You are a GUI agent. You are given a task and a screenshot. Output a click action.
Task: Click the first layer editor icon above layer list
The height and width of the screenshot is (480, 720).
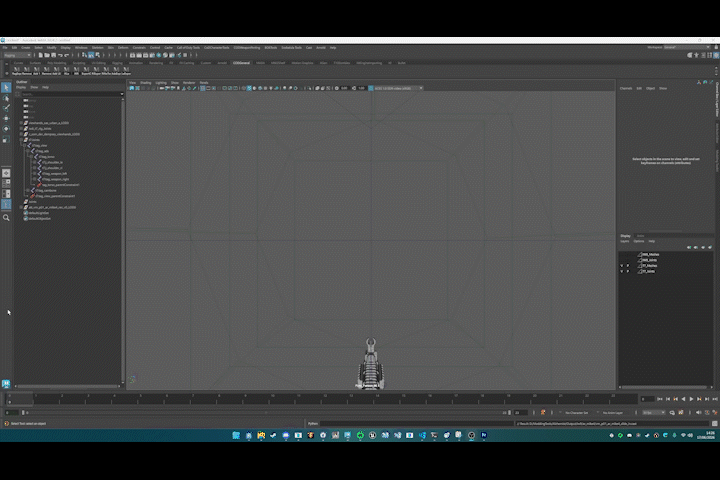(x=689, y=247)
